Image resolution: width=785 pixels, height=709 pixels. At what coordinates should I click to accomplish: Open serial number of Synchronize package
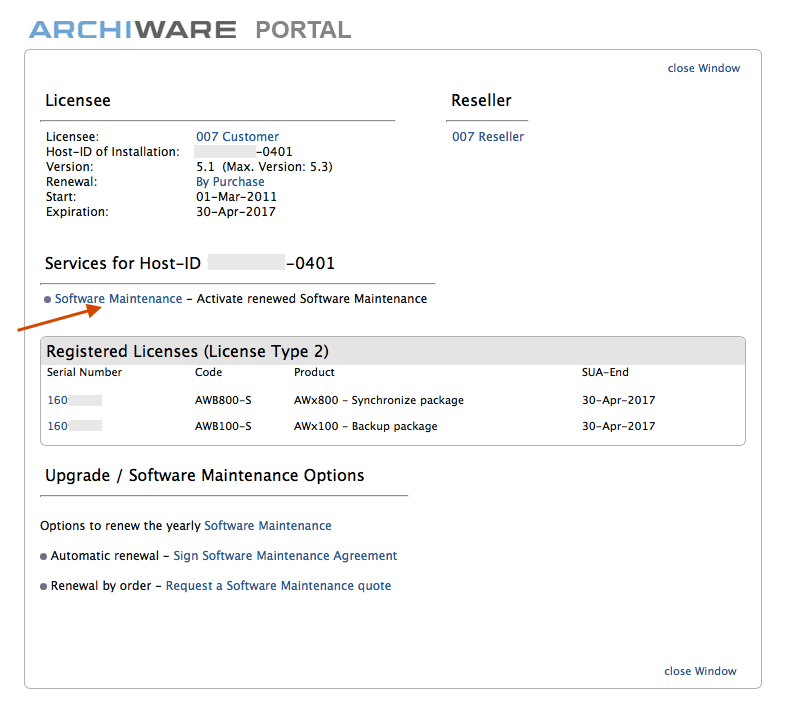pyautogui.click(x=58, y=400)
